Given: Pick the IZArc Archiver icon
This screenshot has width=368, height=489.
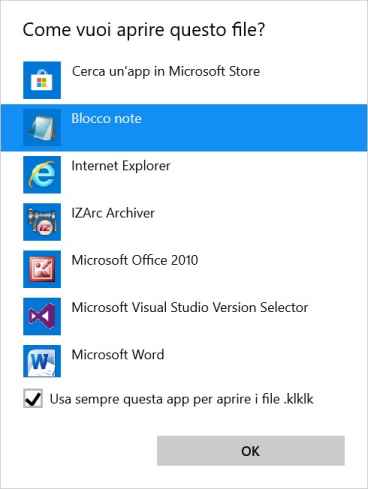Looking at the screenshot, I should pos(42,222).
